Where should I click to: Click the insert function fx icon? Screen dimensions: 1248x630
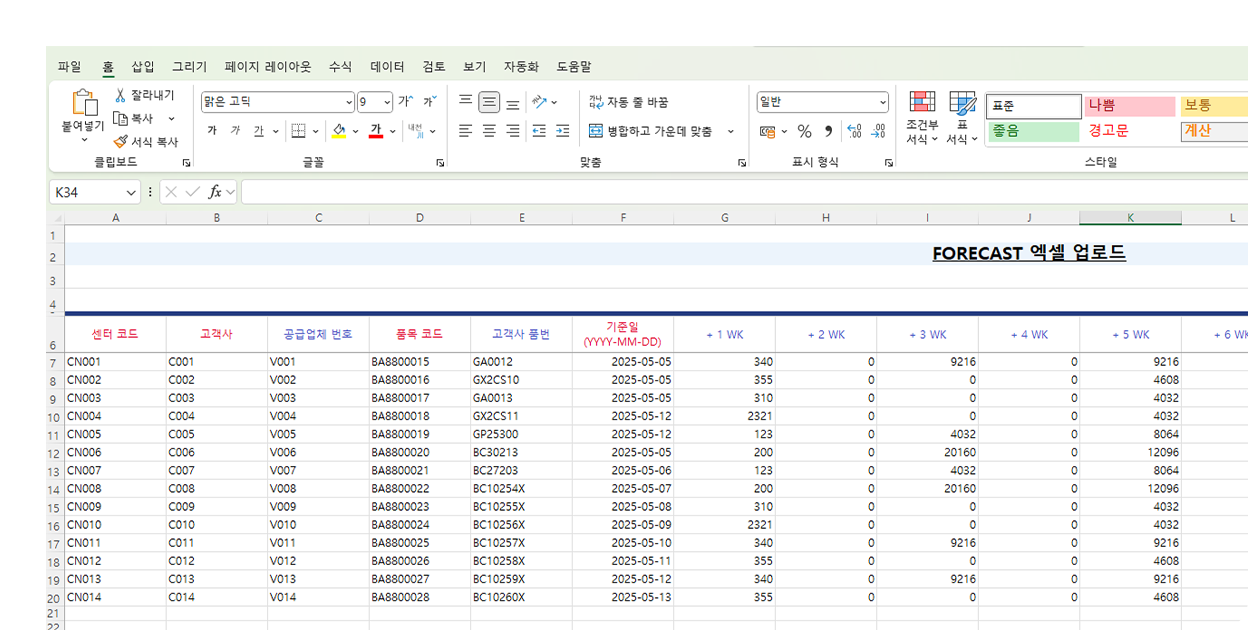click(215, 192)
